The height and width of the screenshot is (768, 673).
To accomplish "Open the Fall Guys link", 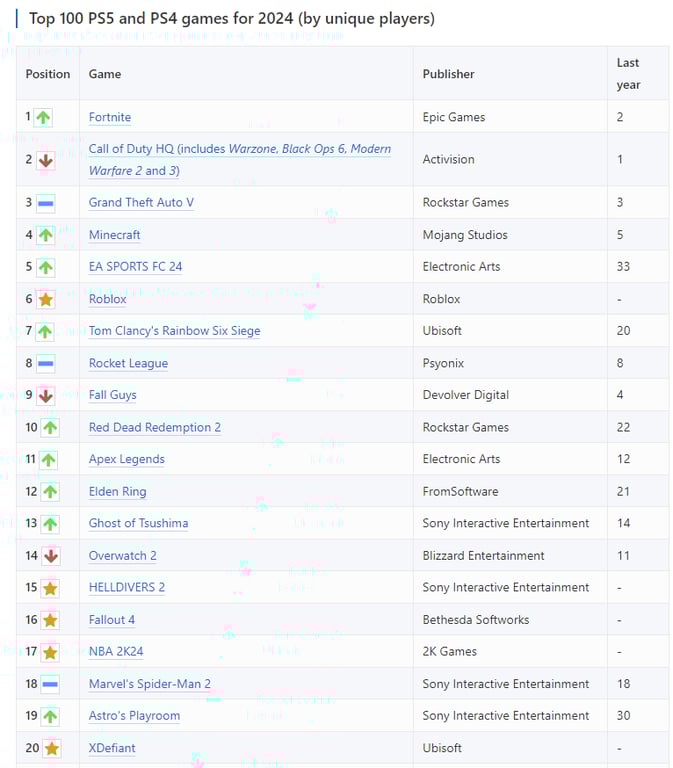I will point(112,395).
